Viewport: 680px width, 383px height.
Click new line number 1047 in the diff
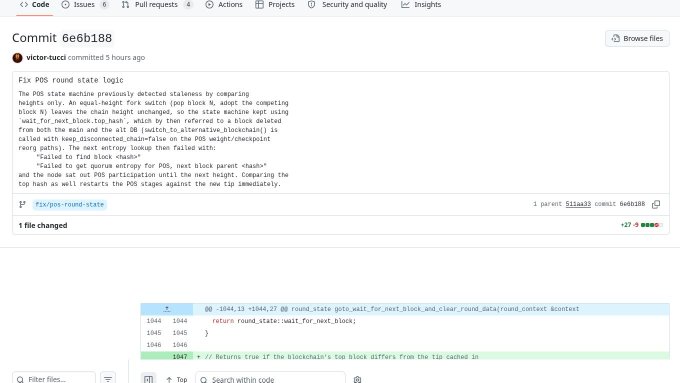180,357
